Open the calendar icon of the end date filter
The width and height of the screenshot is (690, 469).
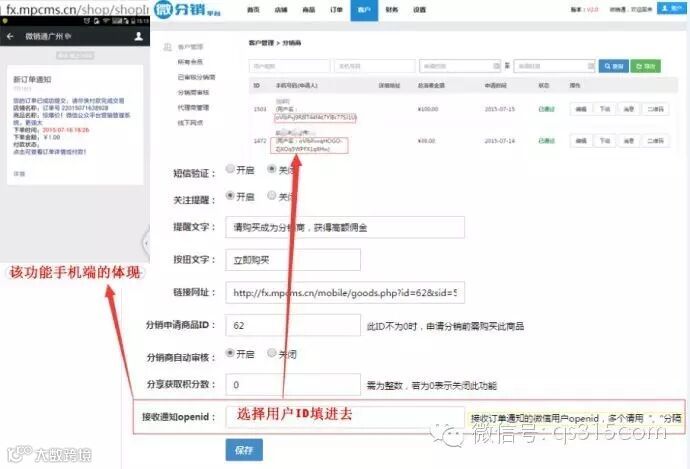tap(591, 66)
